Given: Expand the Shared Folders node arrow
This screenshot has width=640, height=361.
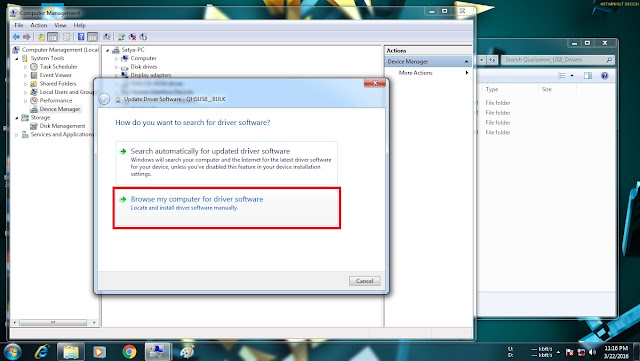Looking at the screenshot, I should click(25, 84).
